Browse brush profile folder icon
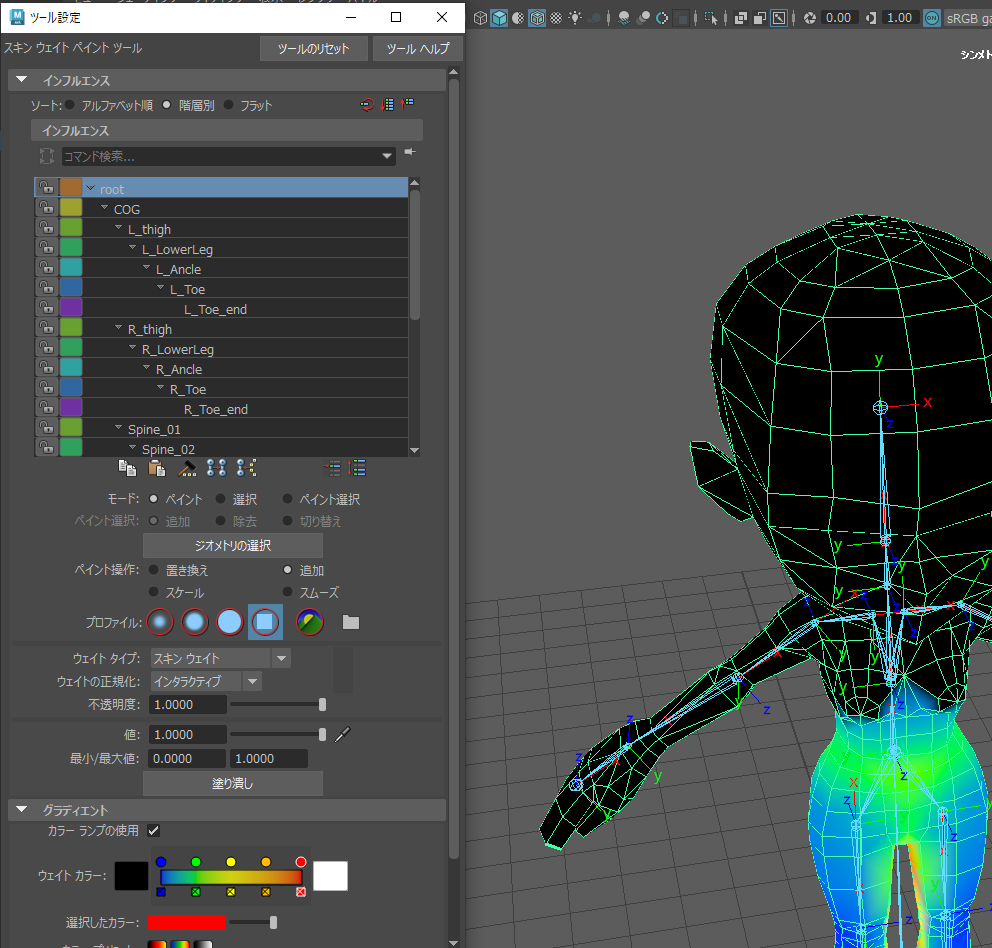Screen dimensions: 992x948 click(x=350, y=622)
